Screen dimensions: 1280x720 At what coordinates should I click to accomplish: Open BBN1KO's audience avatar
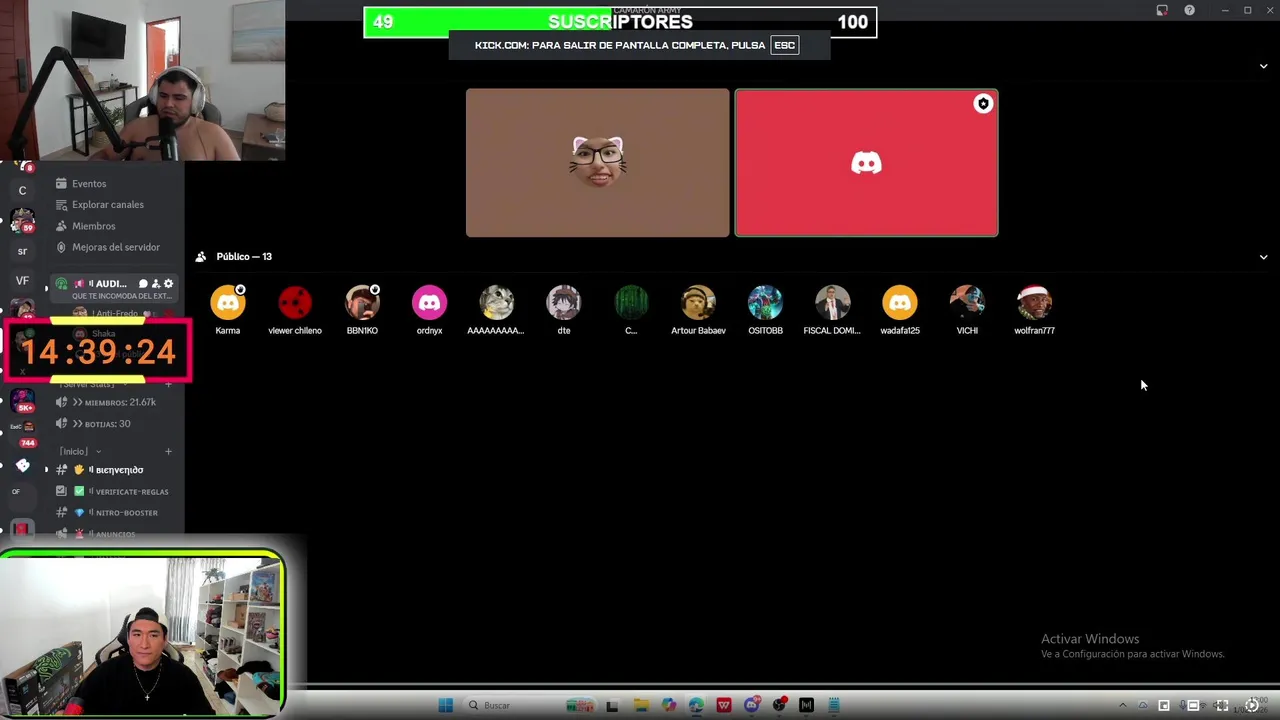coord(362,302)
